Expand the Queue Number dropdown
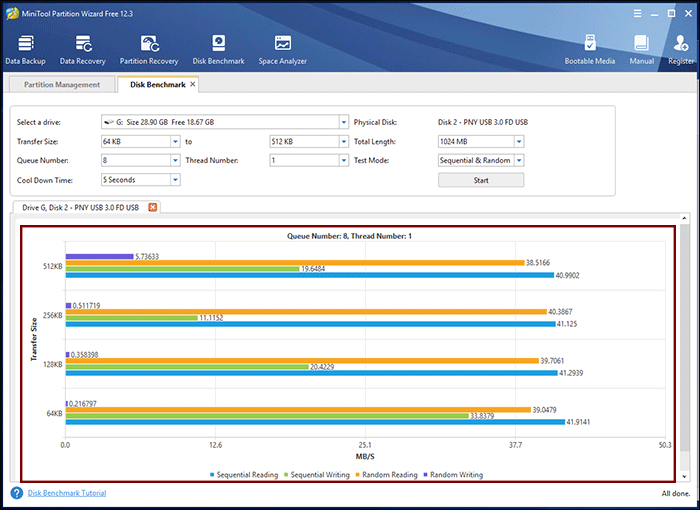Viewport: 700px width, 510px height. (x=175, y=160)
